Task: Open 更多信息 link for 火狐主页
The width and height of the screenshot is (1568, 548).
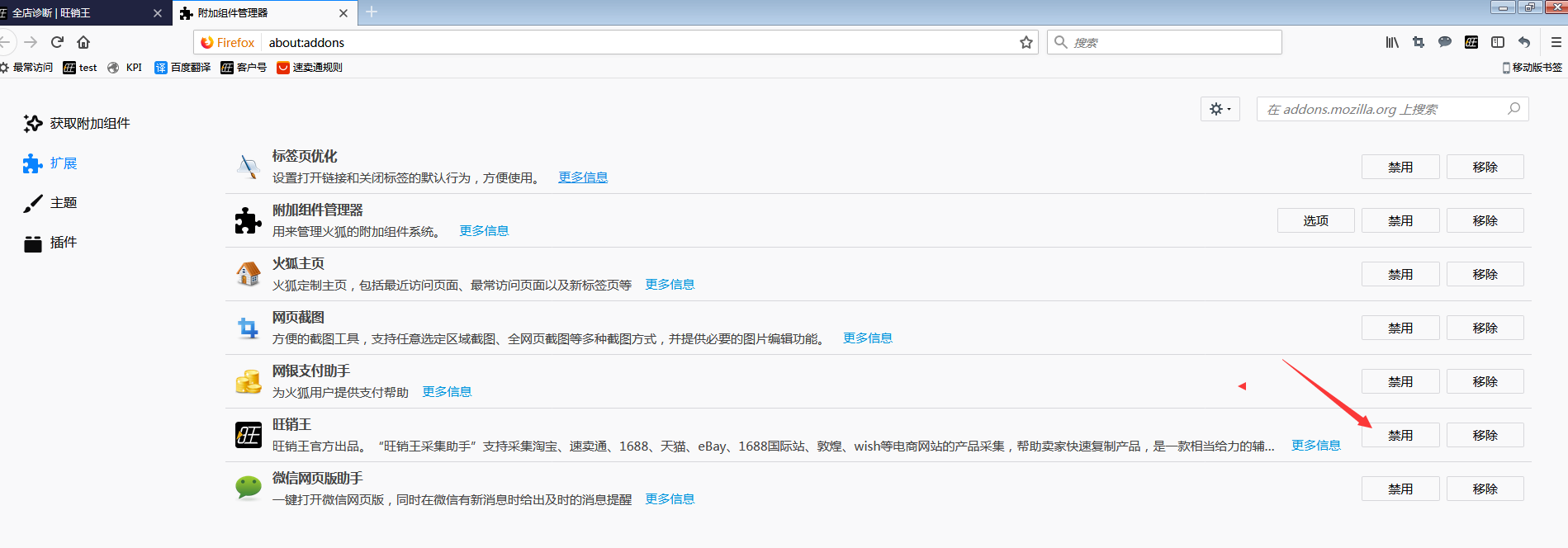Action: coord(670,285)
